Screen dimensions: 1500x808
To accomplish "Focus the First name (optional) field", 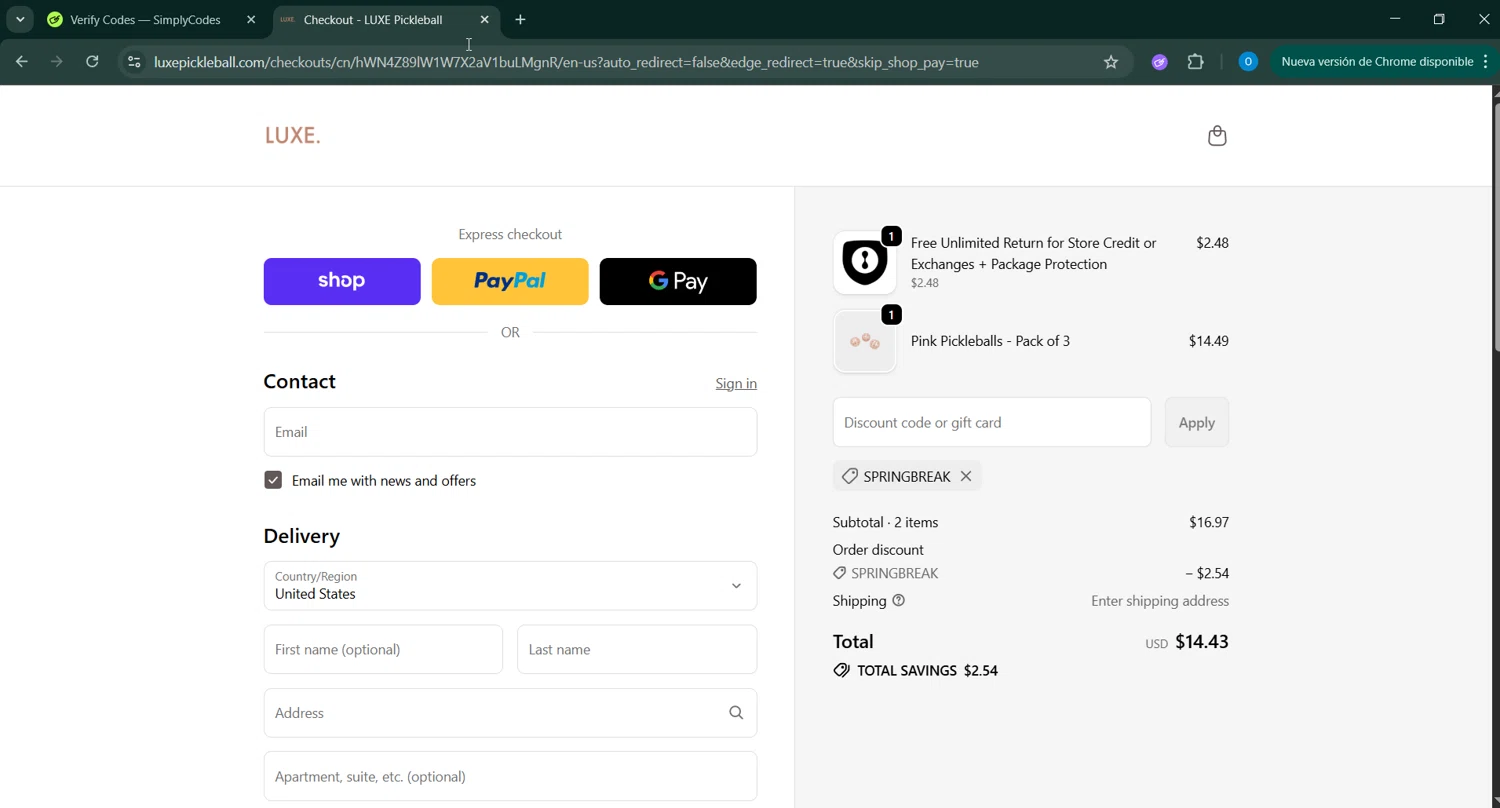I will (383, 650).
